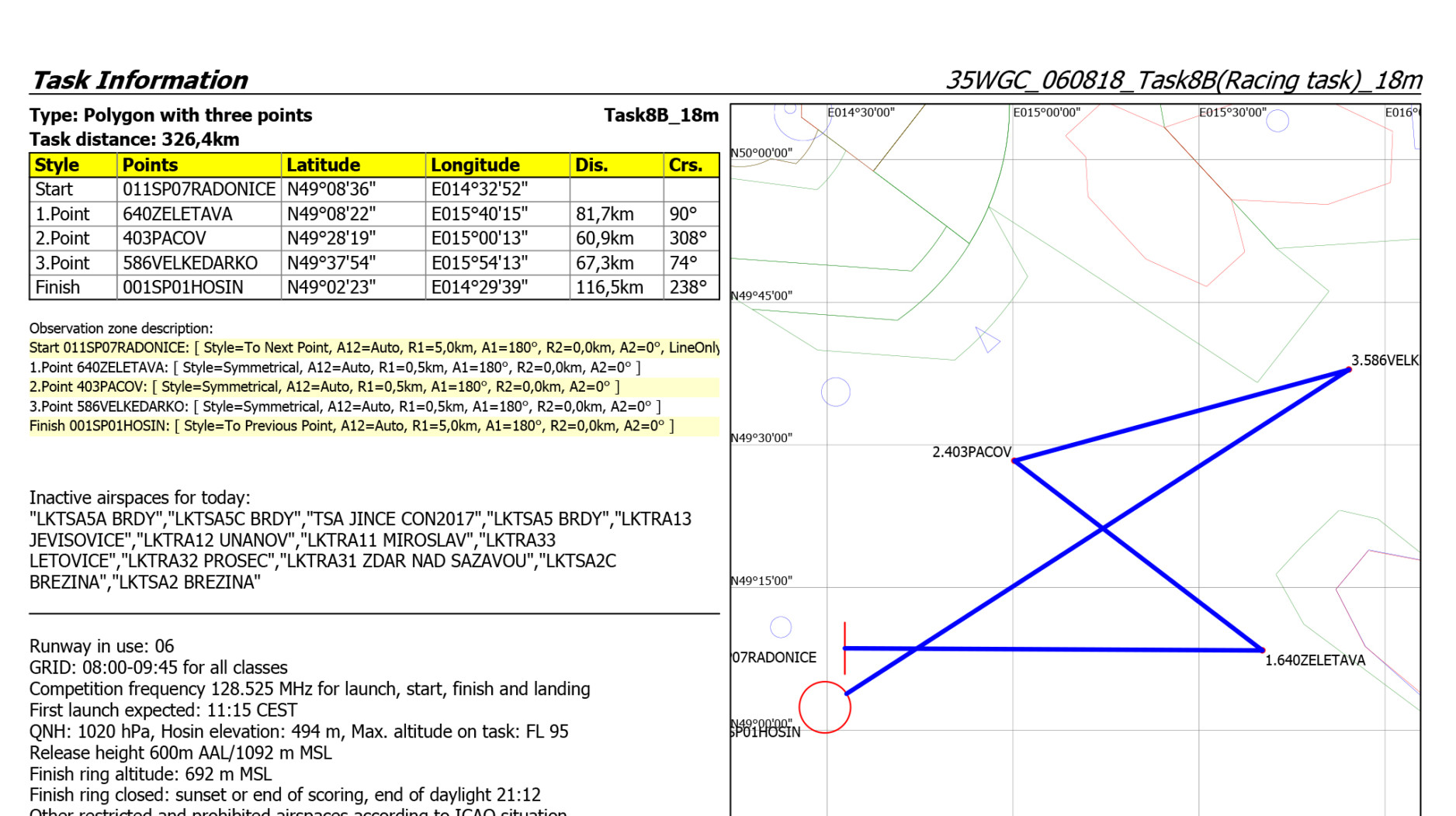Click the 2.403PACOV turnpoint label on map

[971, 452]
